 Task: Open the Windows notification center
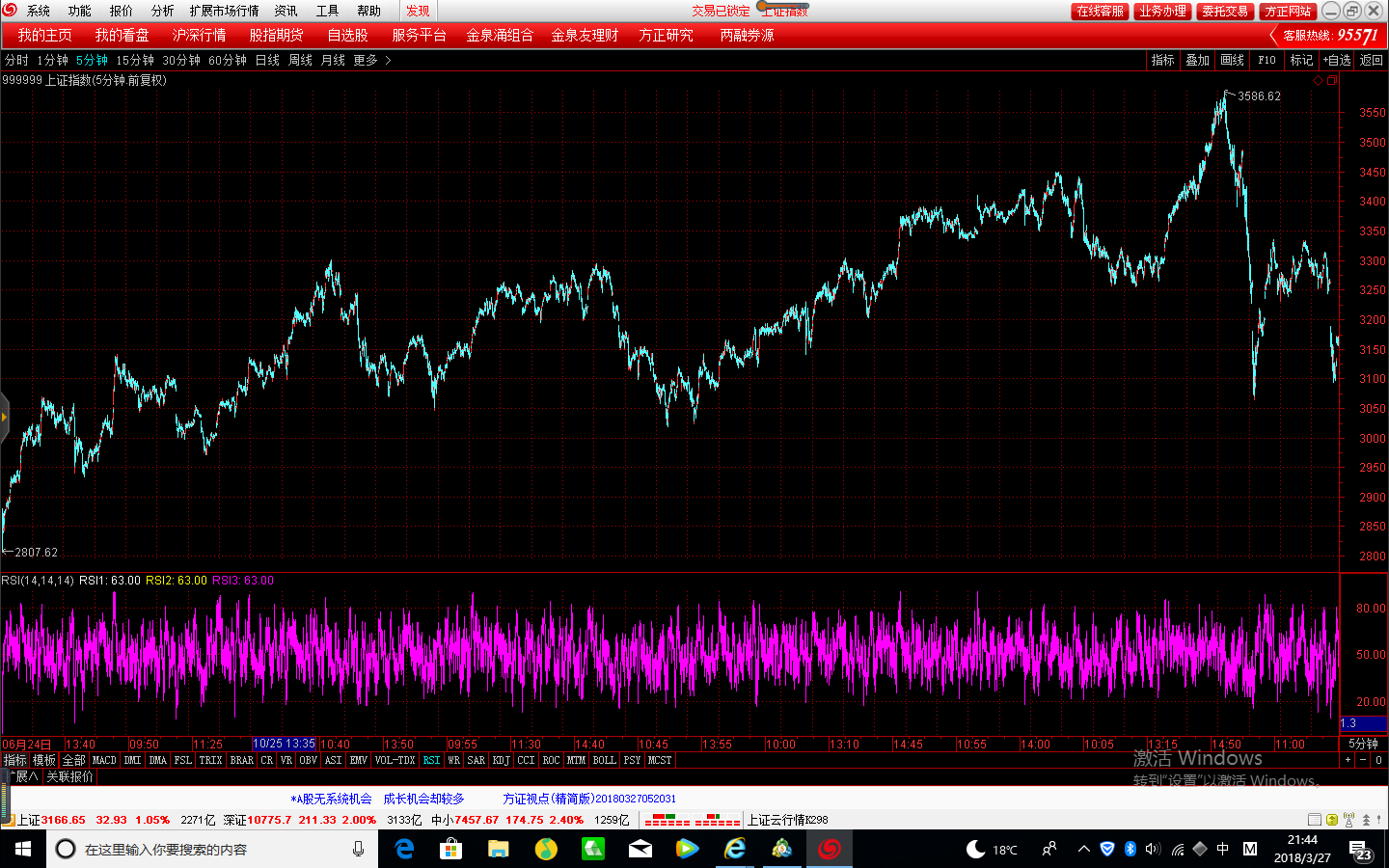click(1361, 850)
